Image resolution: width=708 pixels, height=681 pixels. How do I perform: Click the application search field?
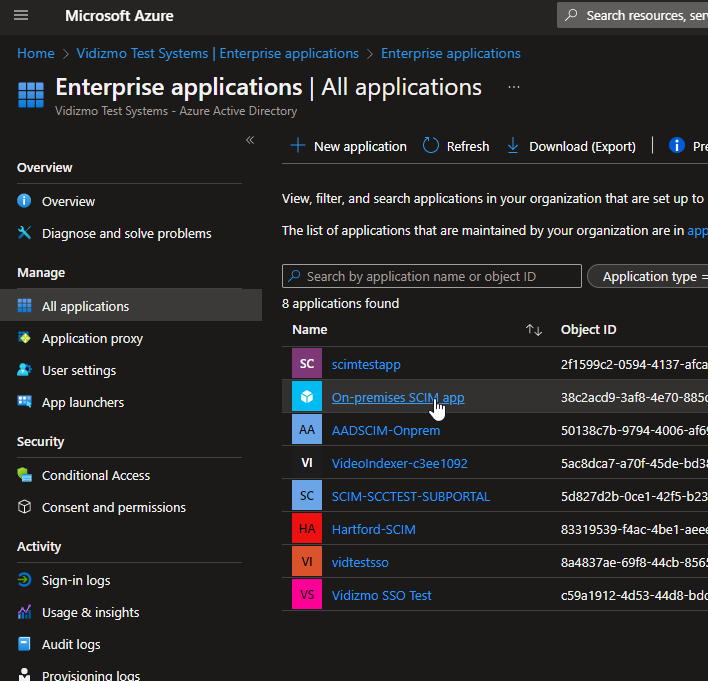point(432,276)
